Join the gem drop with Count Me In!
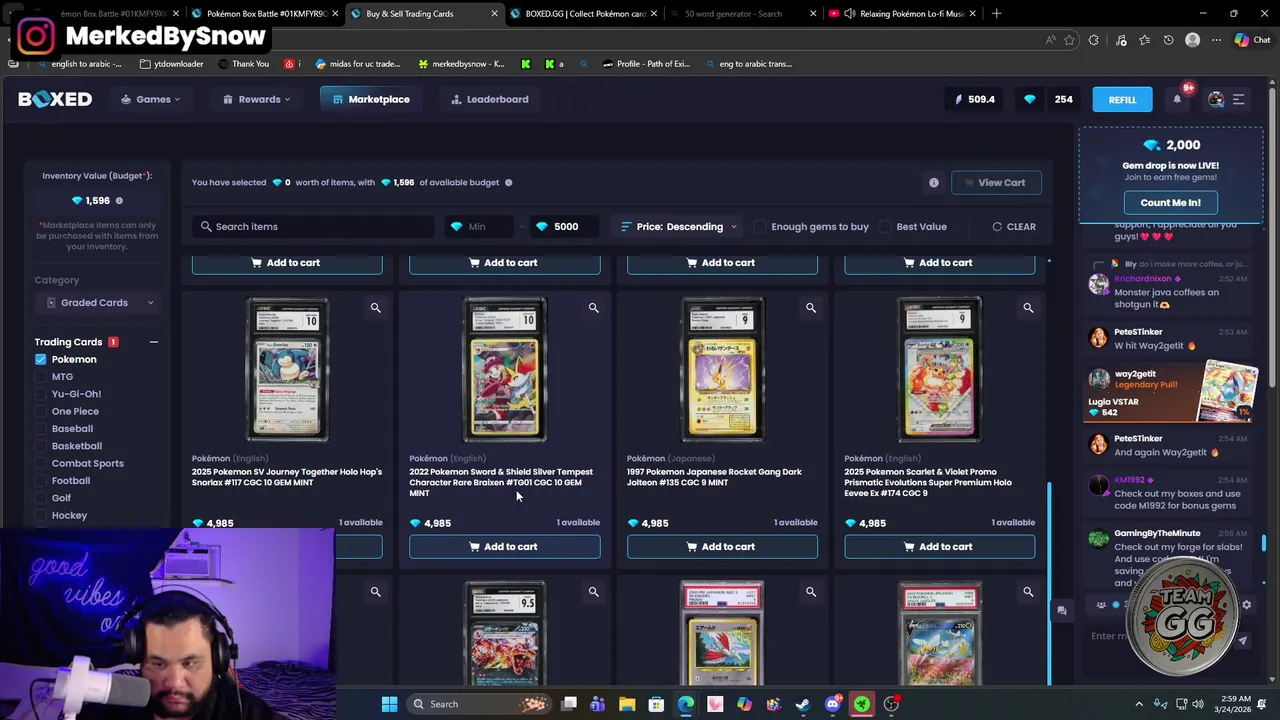Image resolution: width=1280 pixels, height=720 pixels. pos(1170,203)
